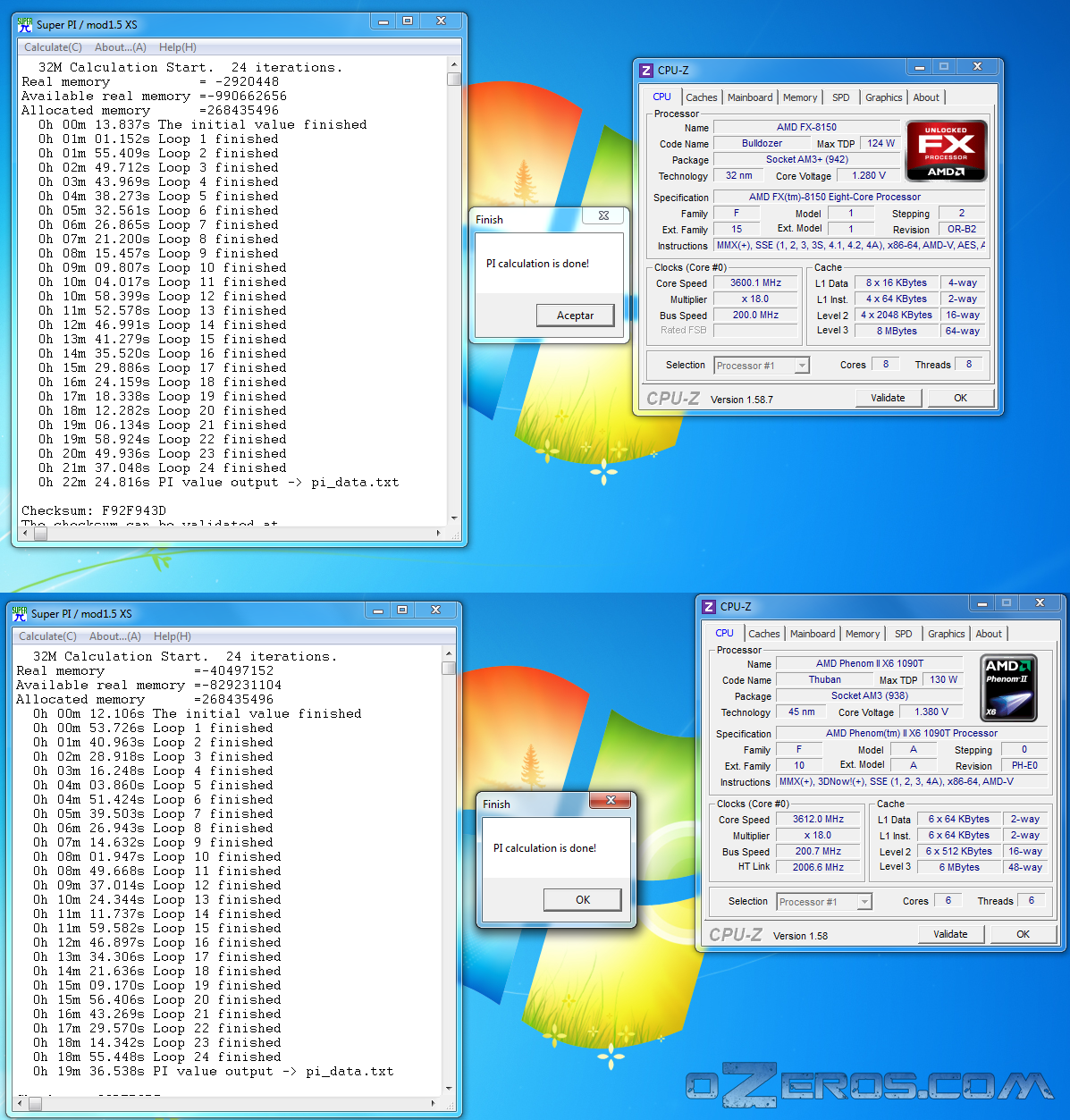Image resolution: width=1070 pixels, height=1120 pixels.
Task: Click the AMD FX Unlocked processor logo
Action: (x=947, y=150)
